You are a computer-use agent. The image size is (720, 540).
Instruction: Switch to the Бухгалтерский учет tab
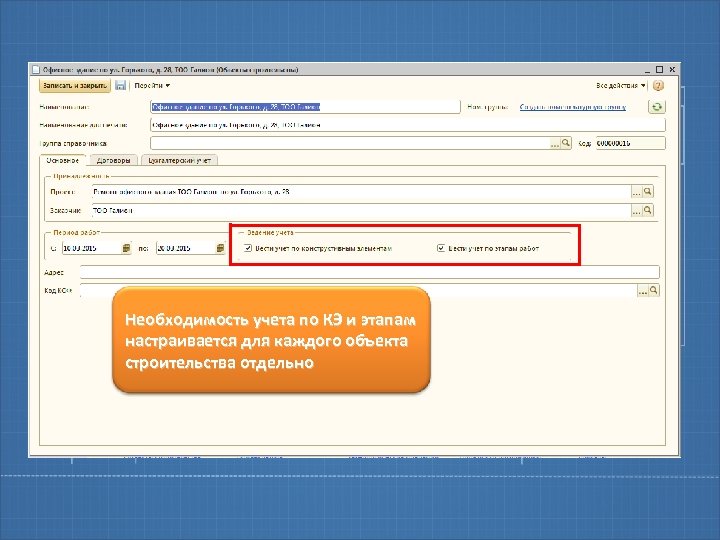[180, 160]
